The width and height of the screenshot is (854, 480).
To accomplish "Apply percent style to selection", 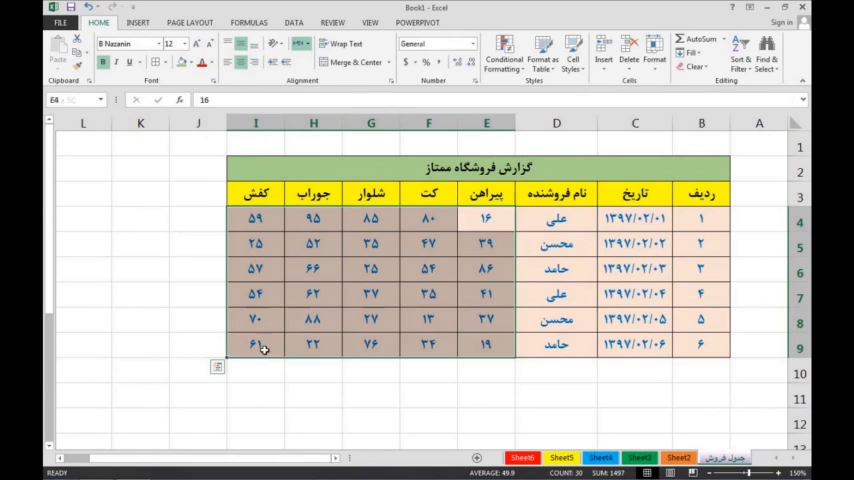I will click(x=426, y=62).
